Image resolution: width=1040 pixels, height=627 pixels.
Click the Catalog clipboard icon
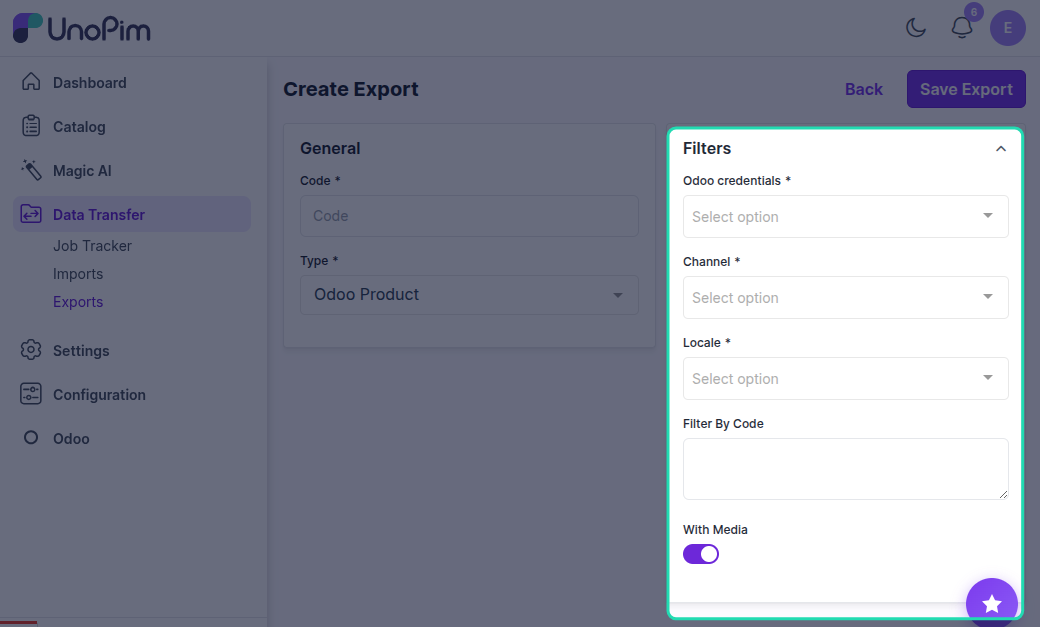(31, 126)
